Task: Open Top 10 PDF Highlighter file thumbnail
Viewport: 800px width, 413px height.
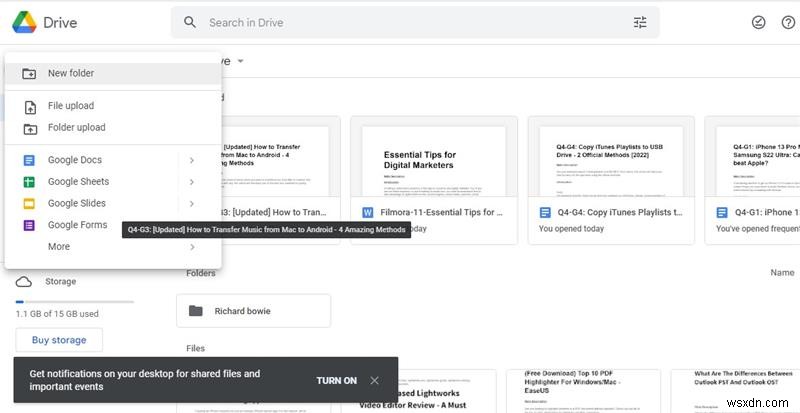Action: pyautogui.click(x=583, y=391)
